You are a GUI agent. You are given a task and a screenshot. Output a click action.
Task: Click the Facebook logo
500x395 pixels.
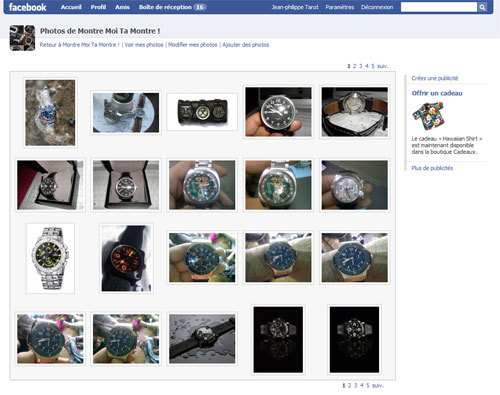tap(27, 7)
